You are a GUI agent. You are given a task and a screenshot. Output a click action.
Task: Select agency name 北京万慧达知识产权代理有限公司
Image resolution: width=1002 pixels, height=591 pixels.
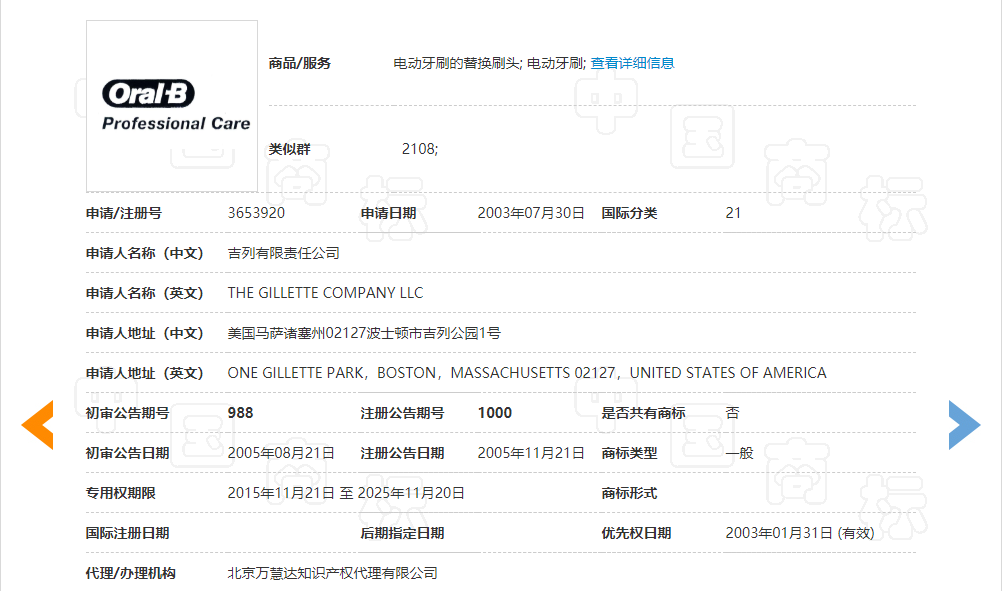point(332,573)
